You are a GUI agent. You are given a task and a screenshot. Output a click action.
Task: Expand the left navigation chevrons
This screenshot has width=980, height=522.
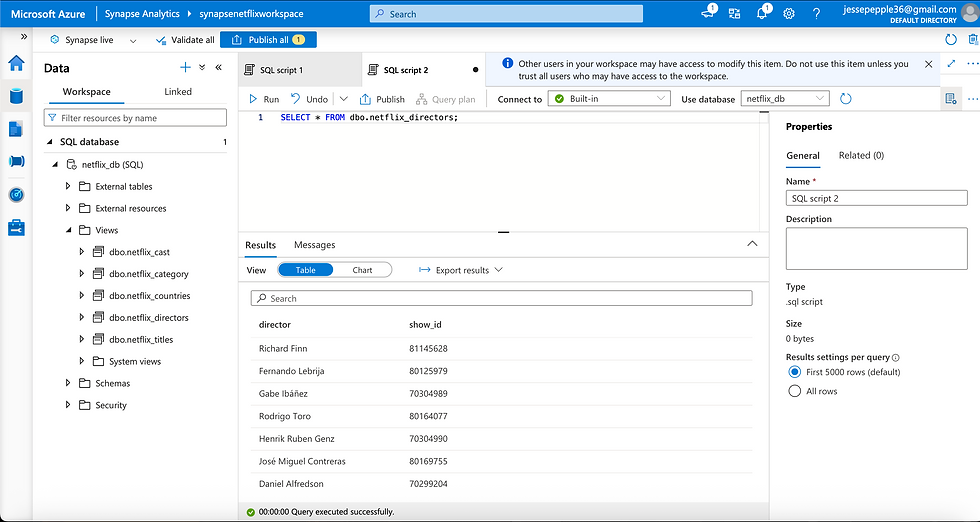point(24,37)
